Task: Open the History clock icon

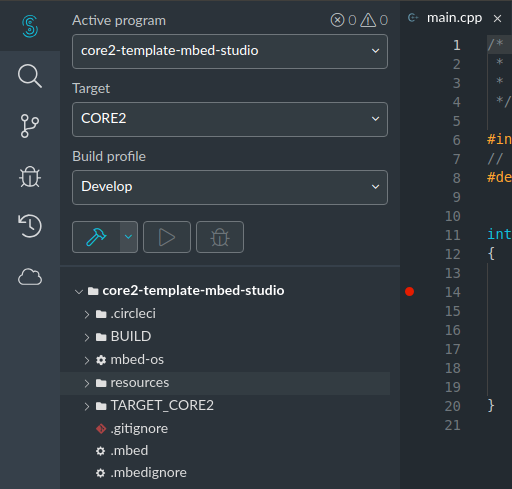Action: pos(30,226)
